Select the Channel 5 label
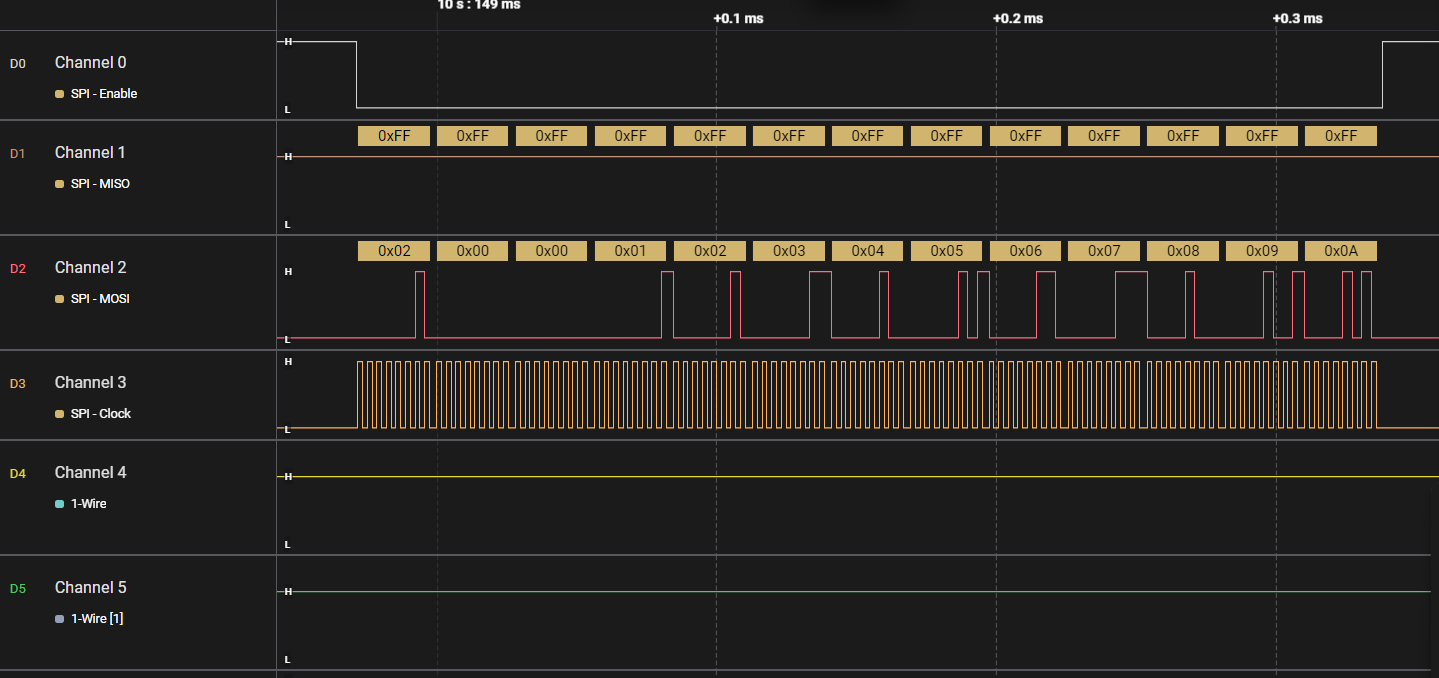Image resolution: width=1439 pixels, height=678 pixels. pos(90,587)
